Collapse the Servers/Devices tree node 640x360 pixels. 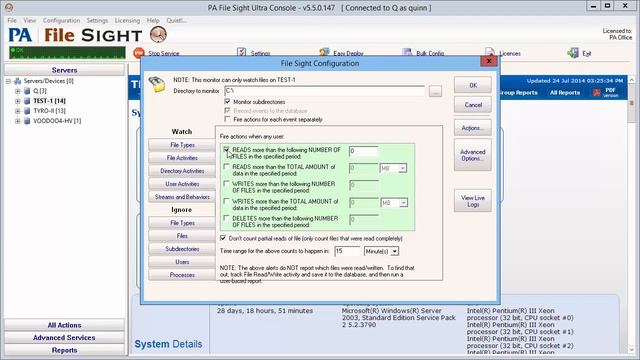[8, 81]
